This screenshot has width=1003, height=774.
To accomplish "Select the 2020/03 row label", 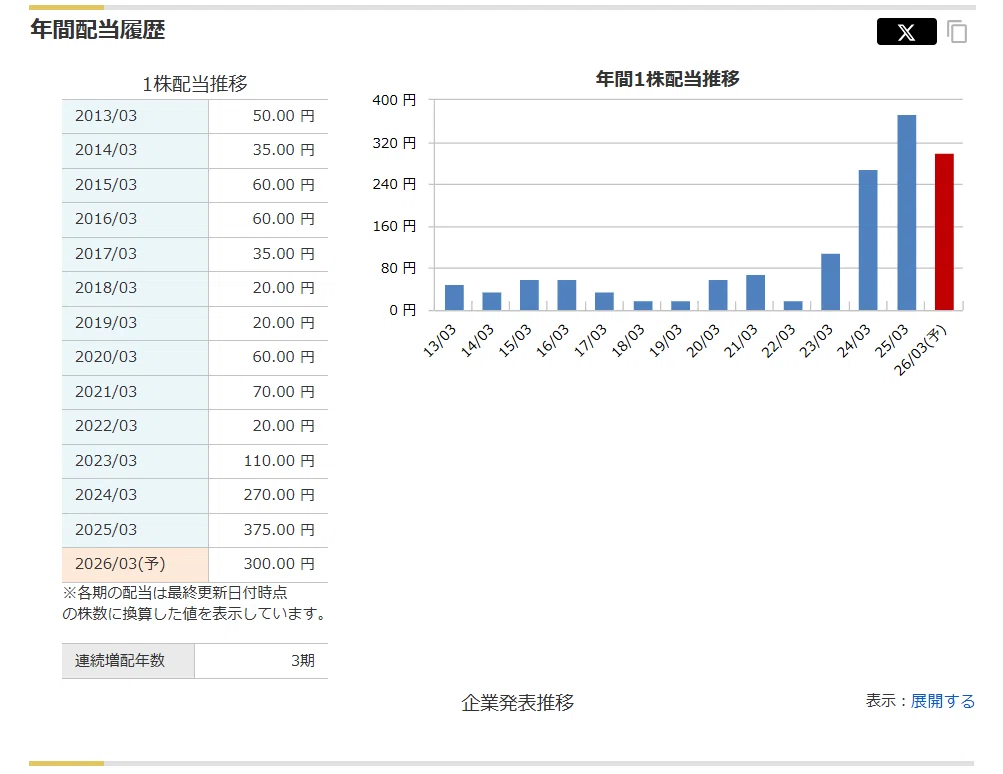I will [x=135, y=358].
